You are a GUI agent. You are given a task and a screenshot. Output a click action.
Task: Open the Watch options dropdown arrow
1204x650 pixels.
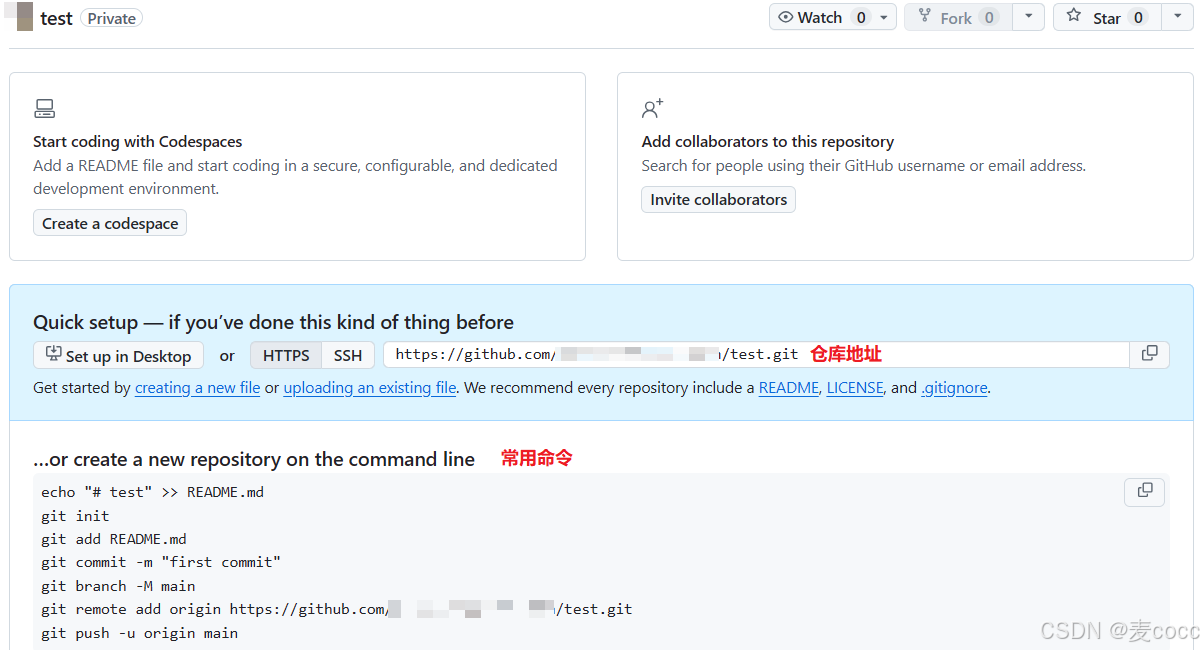point(885,17)
